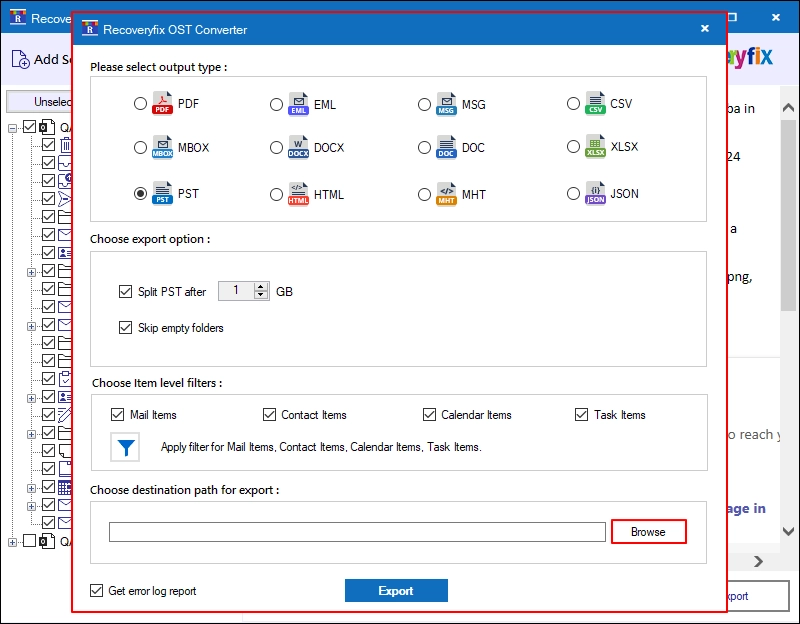Viewport: 800px width, 624px height.
Task: Close the Recoveryfix OST Converter dialog
Action: pos(705,29)
